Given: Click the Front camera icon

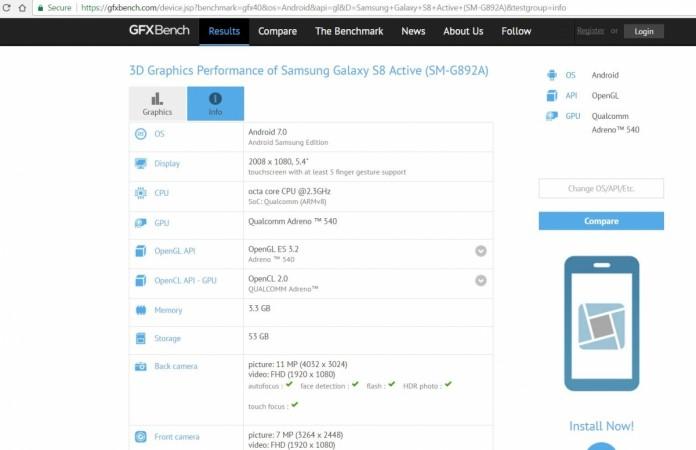Looking at the screenshot, I should pos(140,437).
